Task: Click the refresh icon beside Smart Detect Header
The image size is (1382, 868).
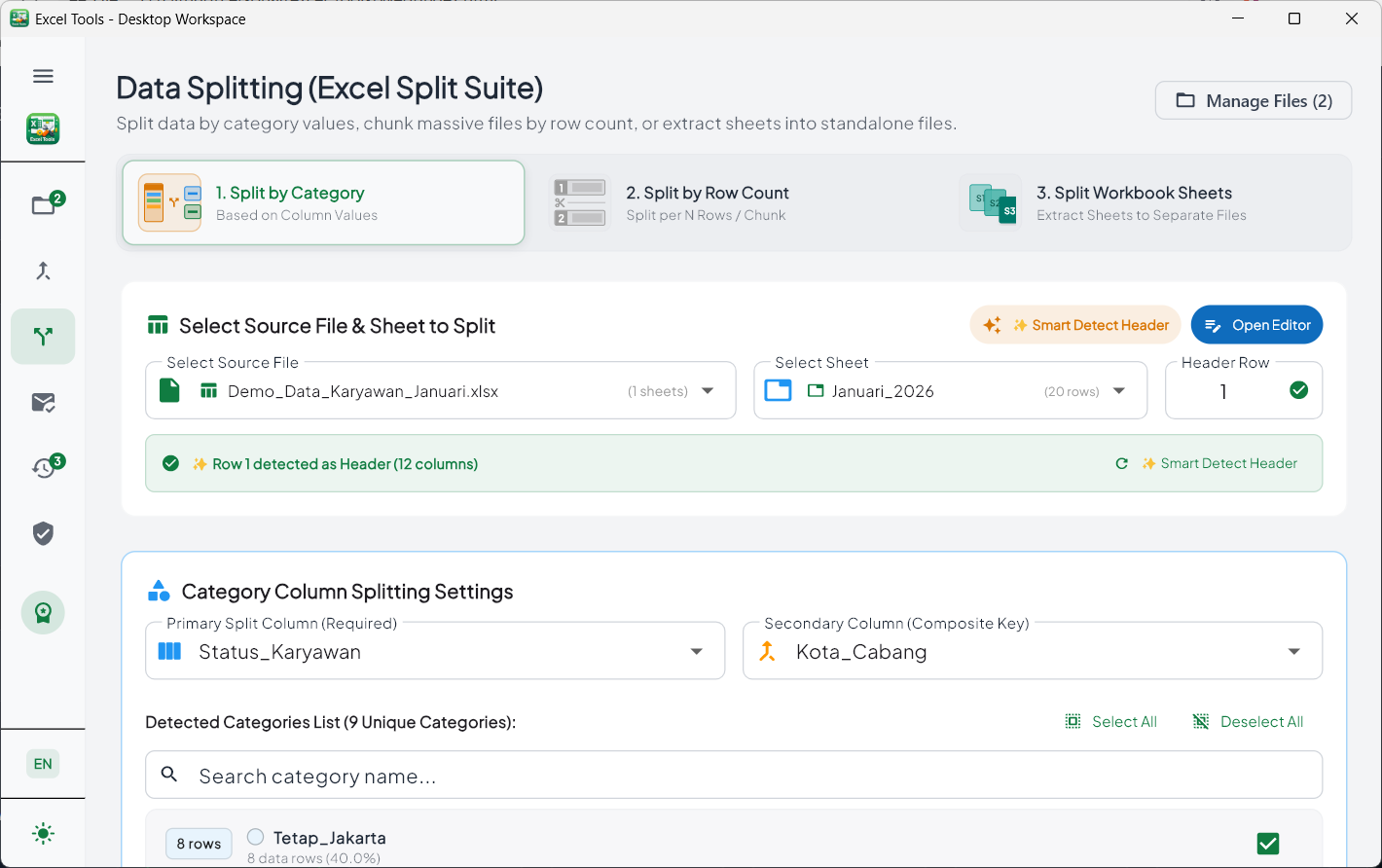Action: [1122, 464]
